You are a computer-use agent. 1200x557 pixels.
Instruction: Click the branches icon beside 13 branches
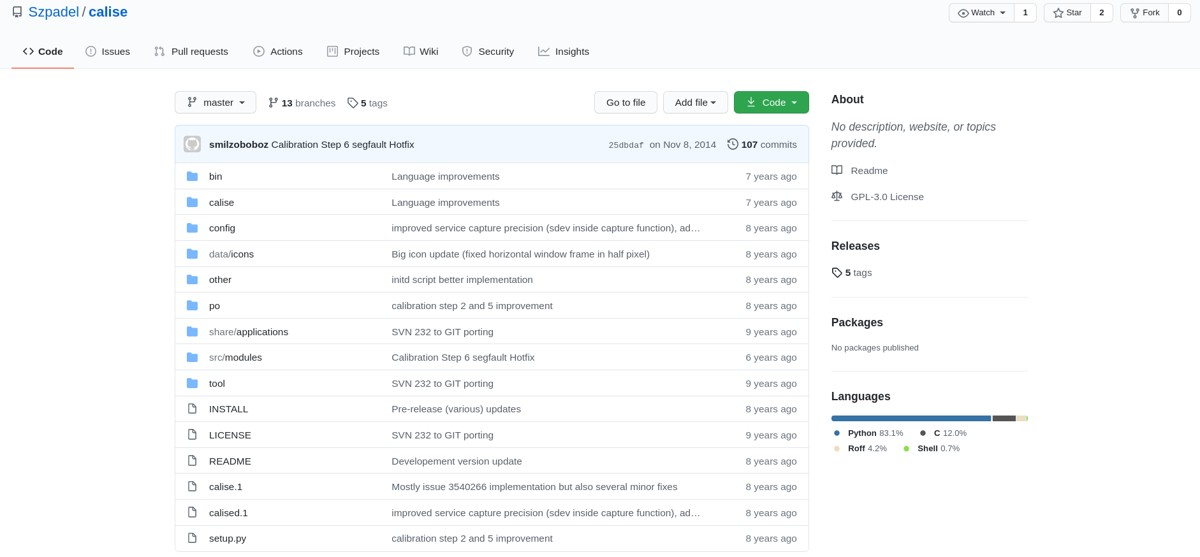273,103
